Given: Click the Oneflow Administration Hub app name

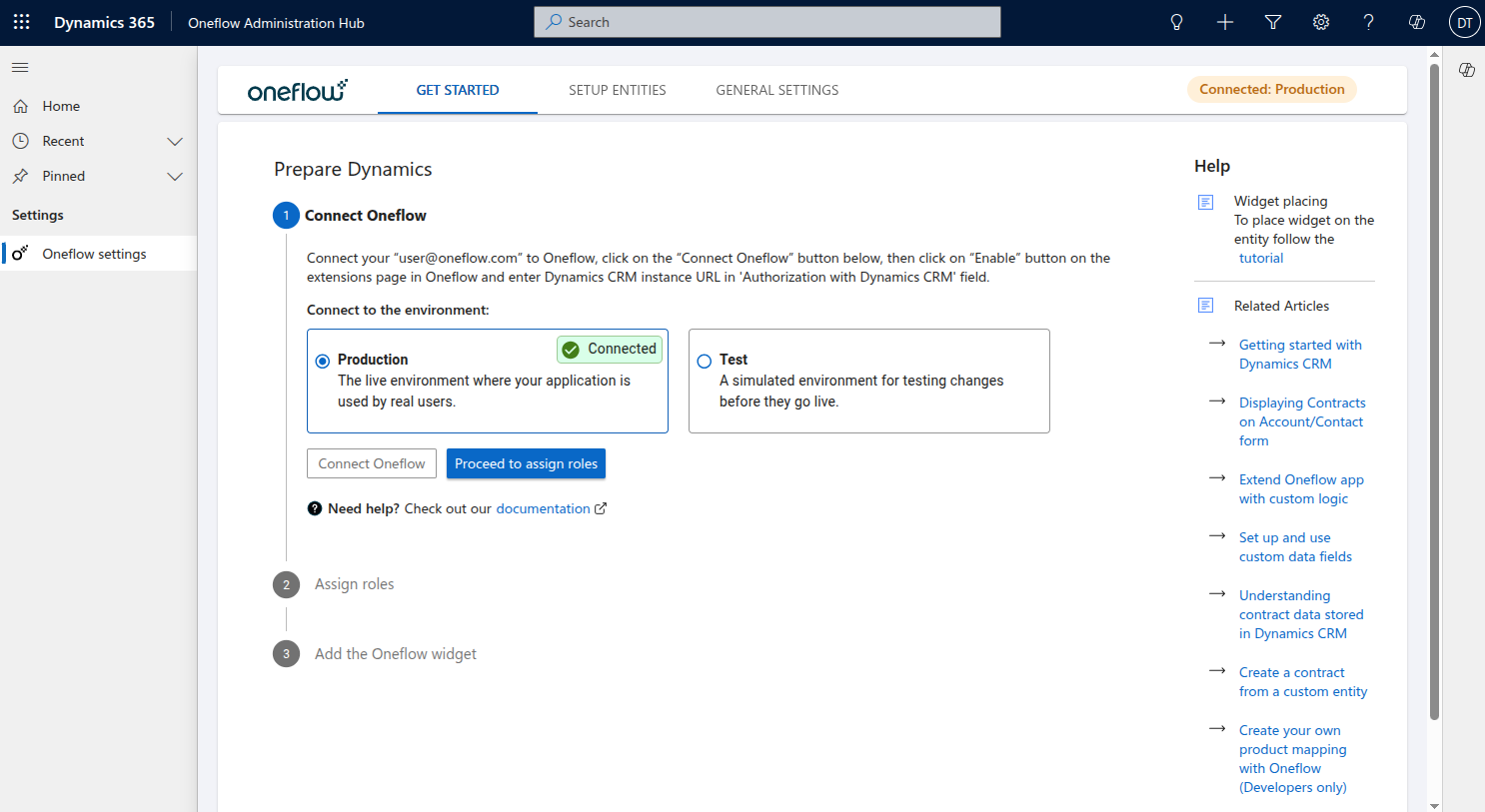Looking at the screenshot, I should point(276,23).
